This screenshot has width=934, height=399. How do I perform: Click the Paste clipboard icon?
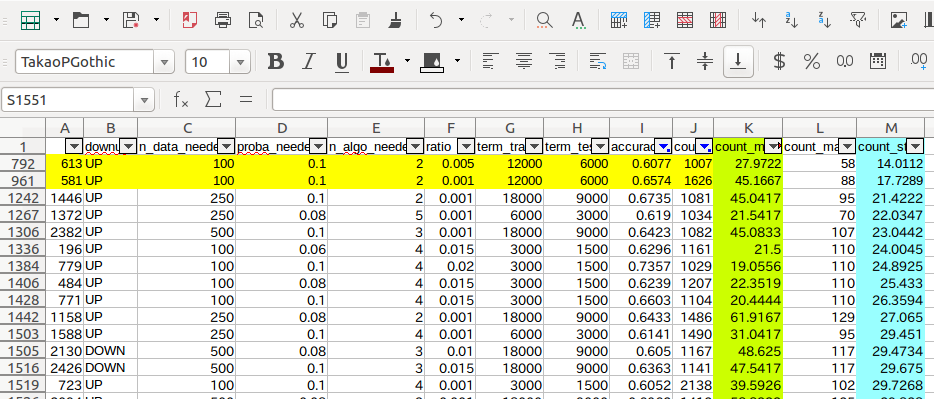pos(363,20)
